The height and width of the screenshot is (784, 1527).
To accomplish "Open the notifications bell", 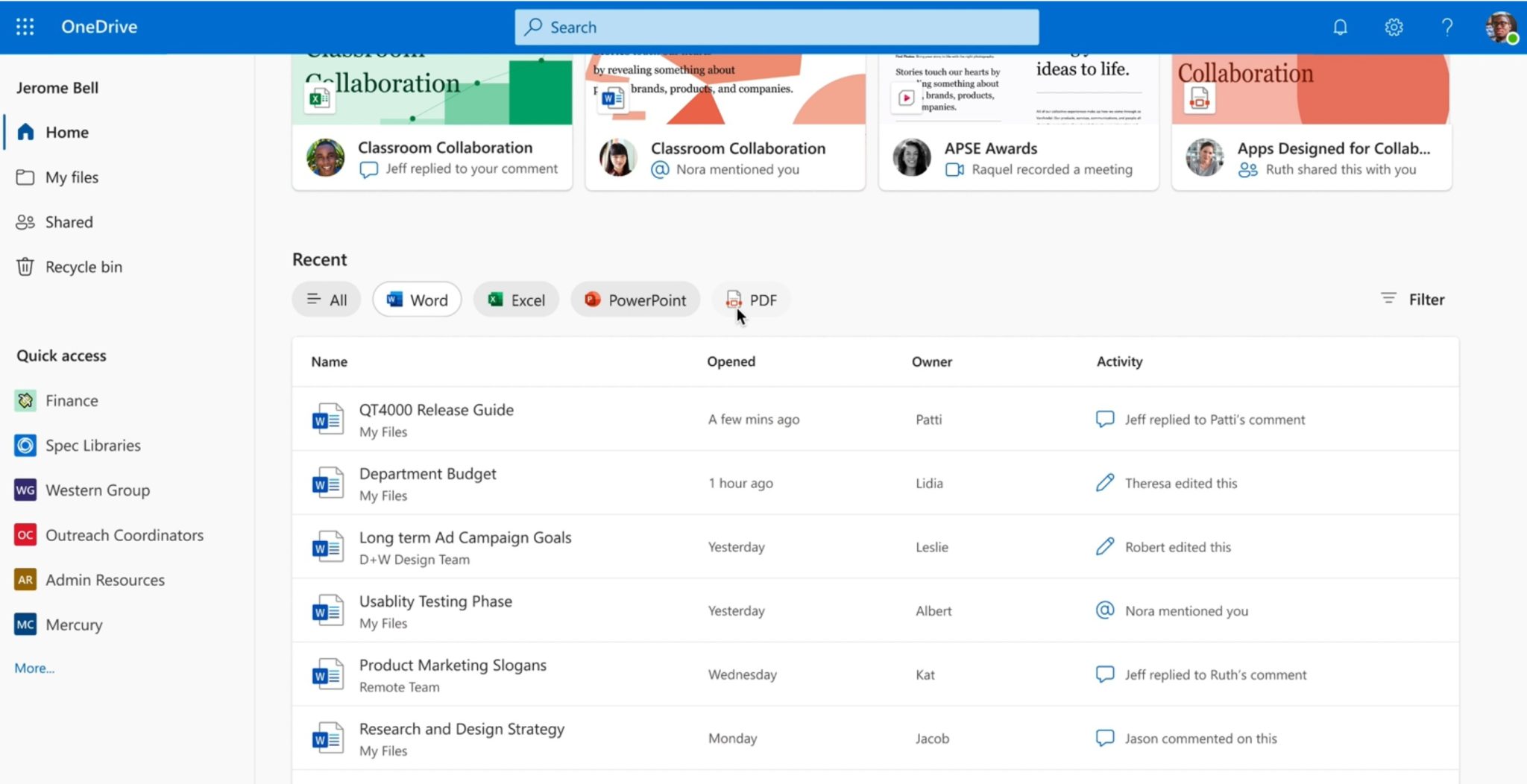I will pyautogui.click(x=1340, y=28).
